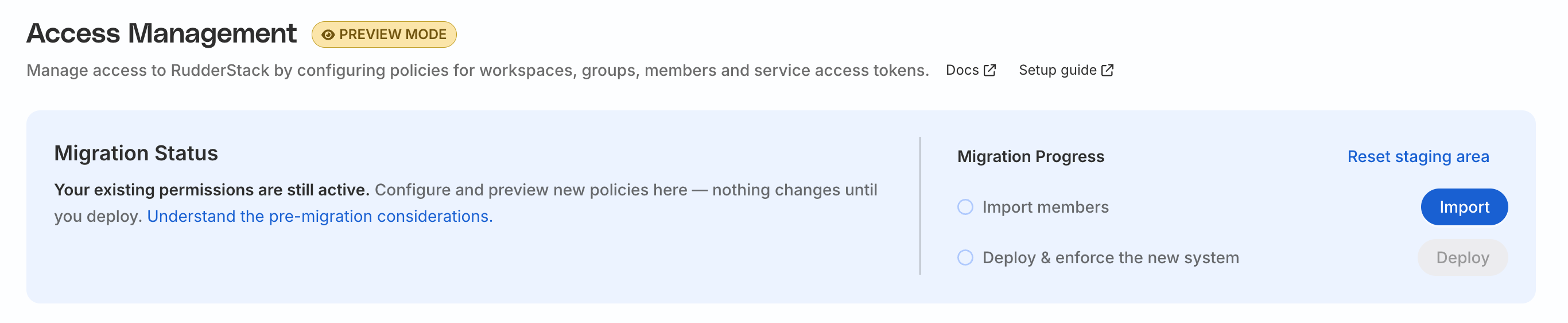Click the Deploy & enforce the new system label
The image size is (1568, 323).
pyautogui.click(x=1110, y=258)
